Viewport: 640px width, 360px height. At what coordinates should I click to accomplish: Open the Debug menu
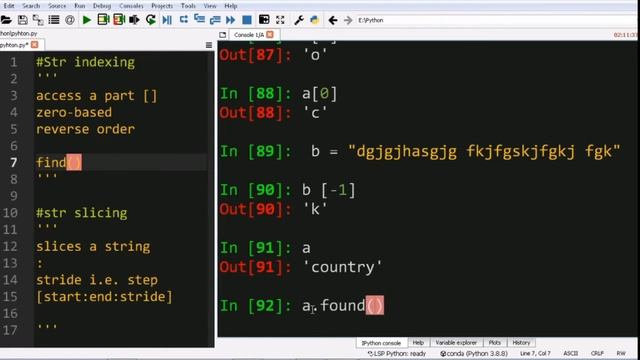tap(102, 6)
